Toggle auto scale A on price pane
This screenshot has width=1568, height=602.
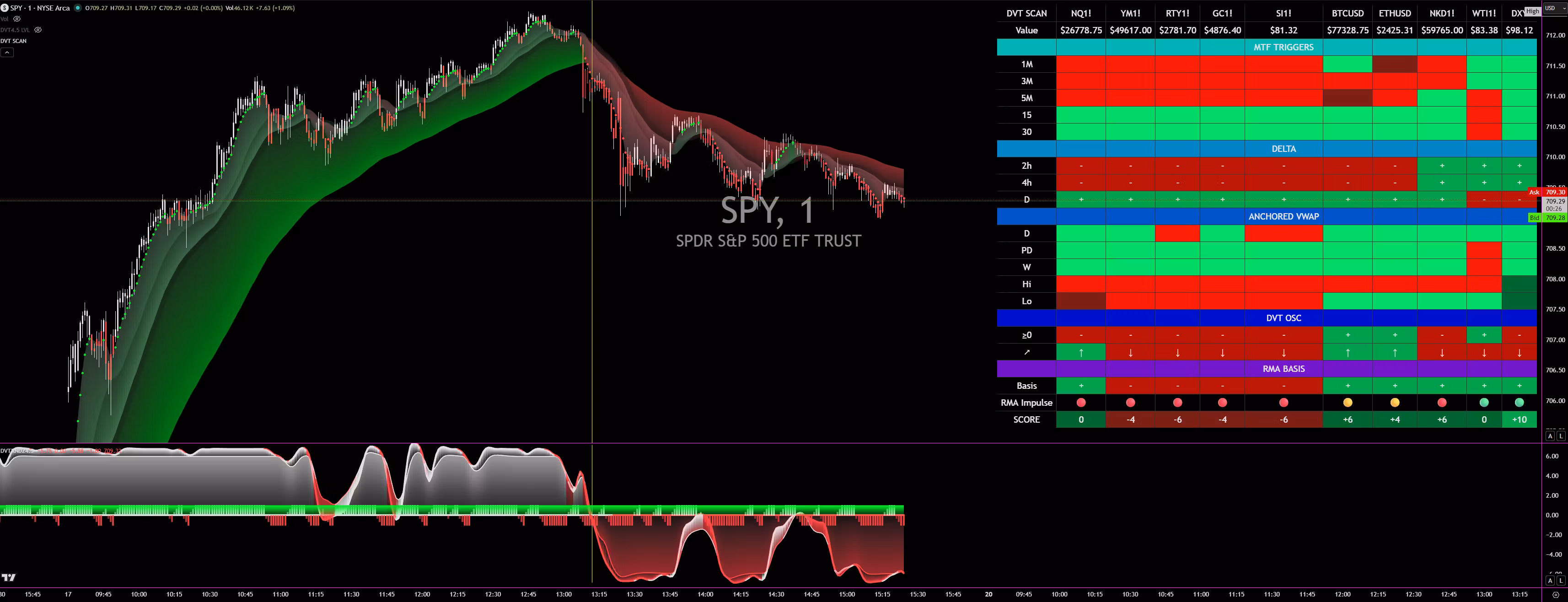pos(1550,436)
